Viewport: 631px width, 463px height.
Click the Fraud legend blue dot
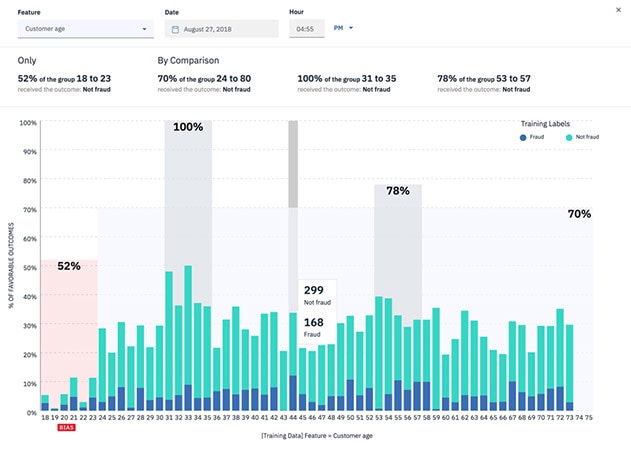coord(523,138)
